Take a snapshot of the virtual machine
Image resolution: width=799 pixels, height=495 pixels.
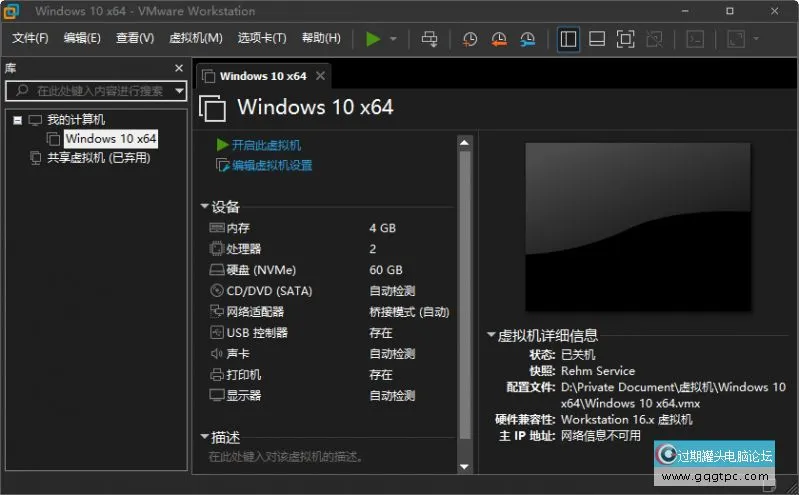(469, 39)
